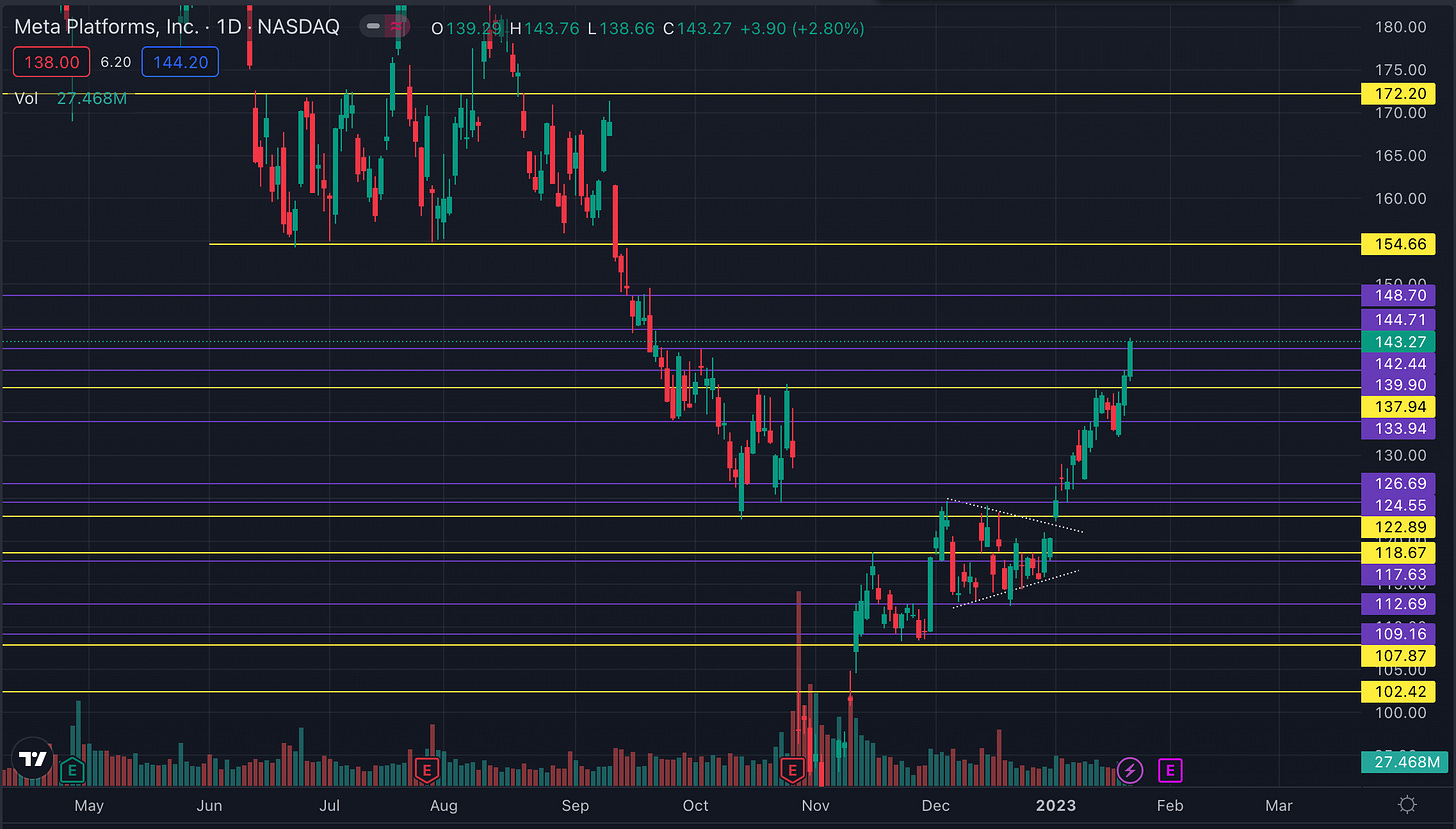Select the 122.89 yellow price label
The height and width of the screenshot is (829, 1456).
pyautogui.click(x=1399, y=527)
